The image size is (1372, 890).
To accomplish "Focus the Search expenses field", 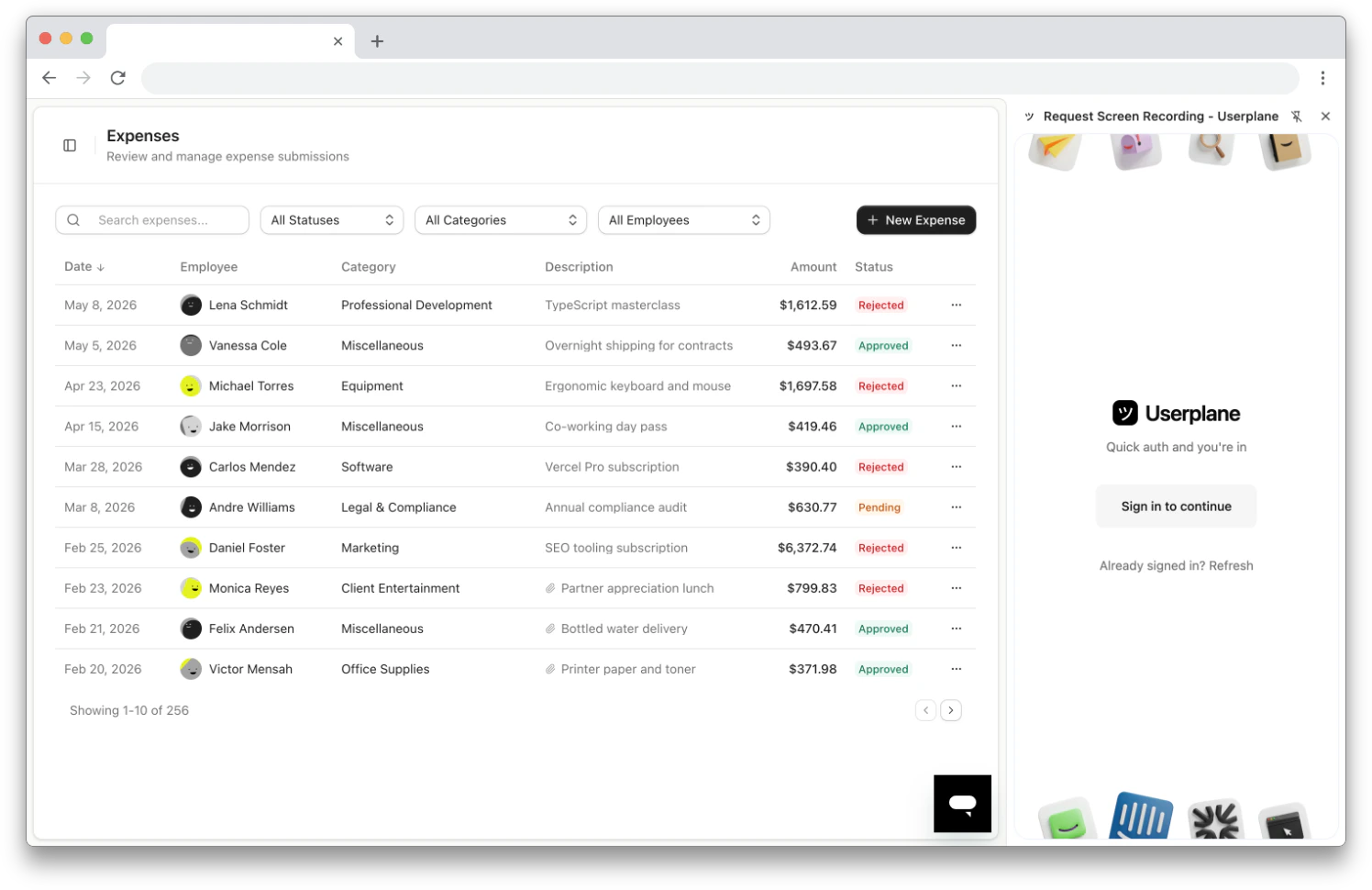I will 152,220.
